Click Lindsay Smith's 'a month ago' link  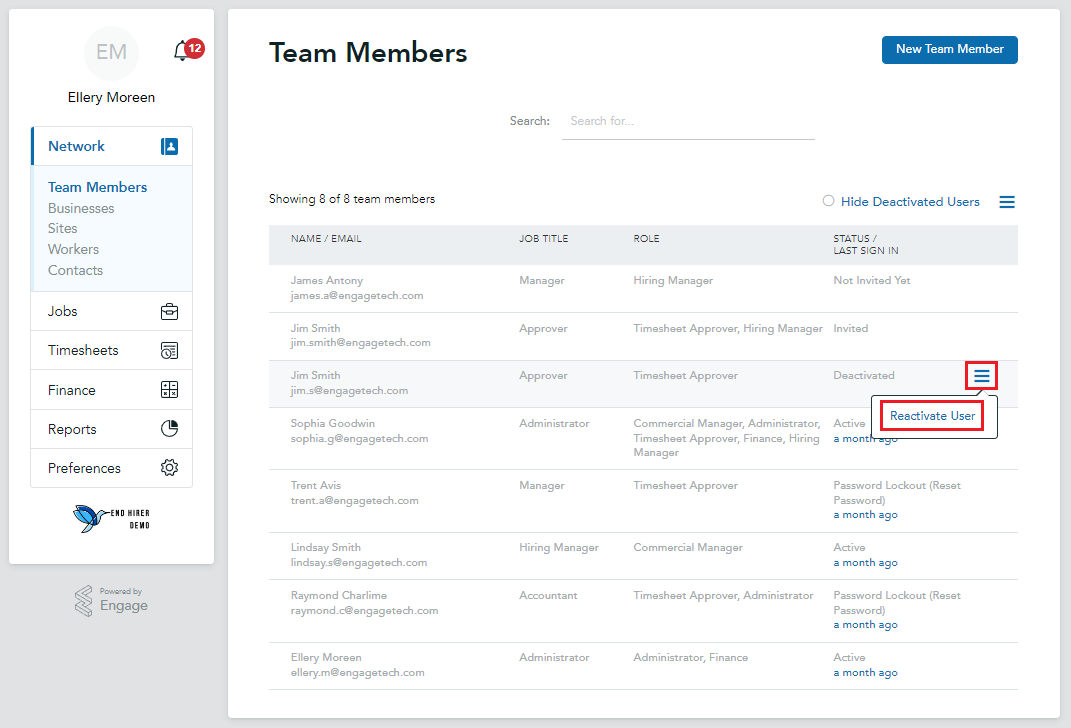pyautogui.click(x=865, y=563)
